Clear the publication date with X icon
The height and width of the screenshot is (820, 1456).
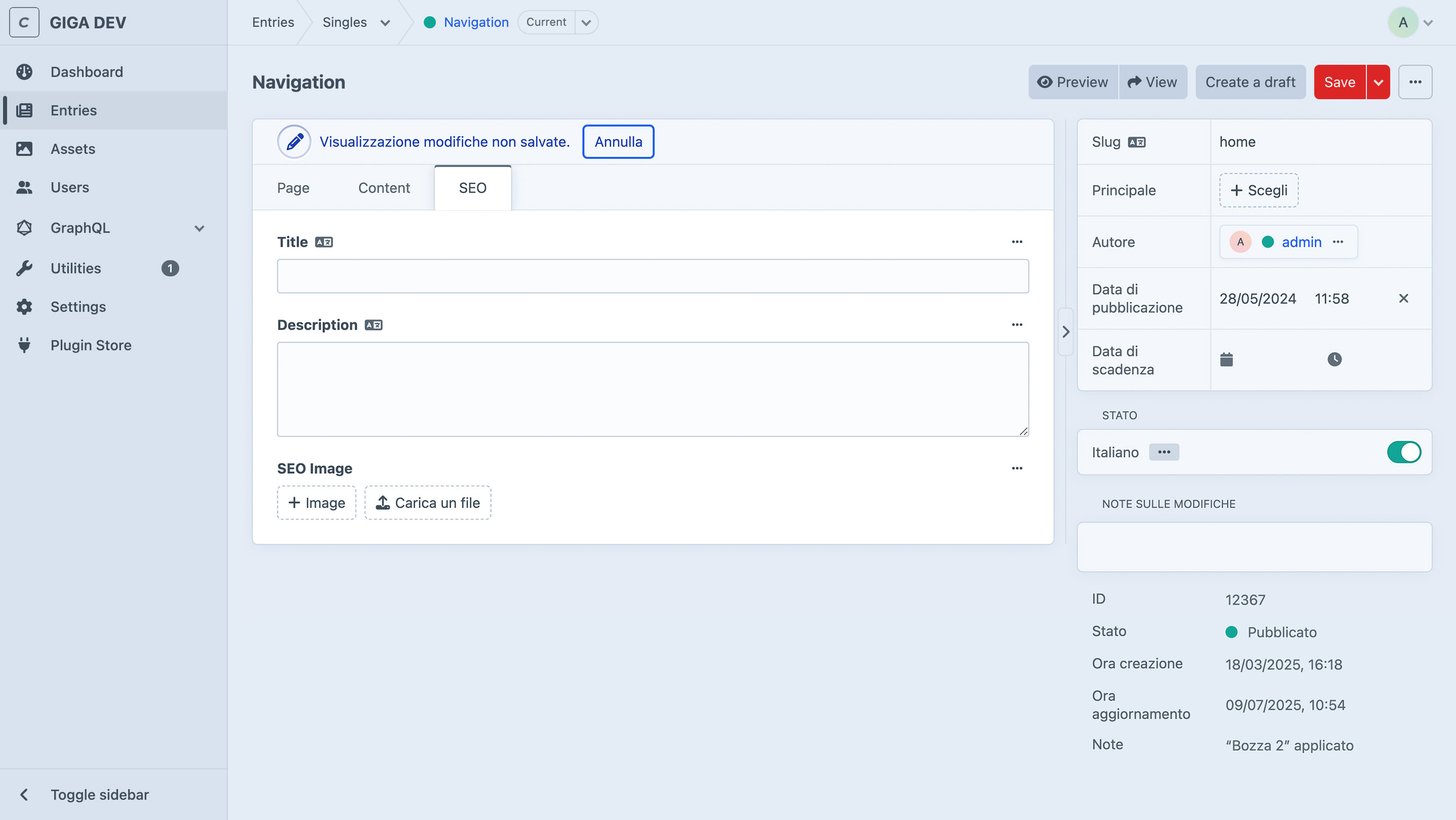coord(1403,298)
